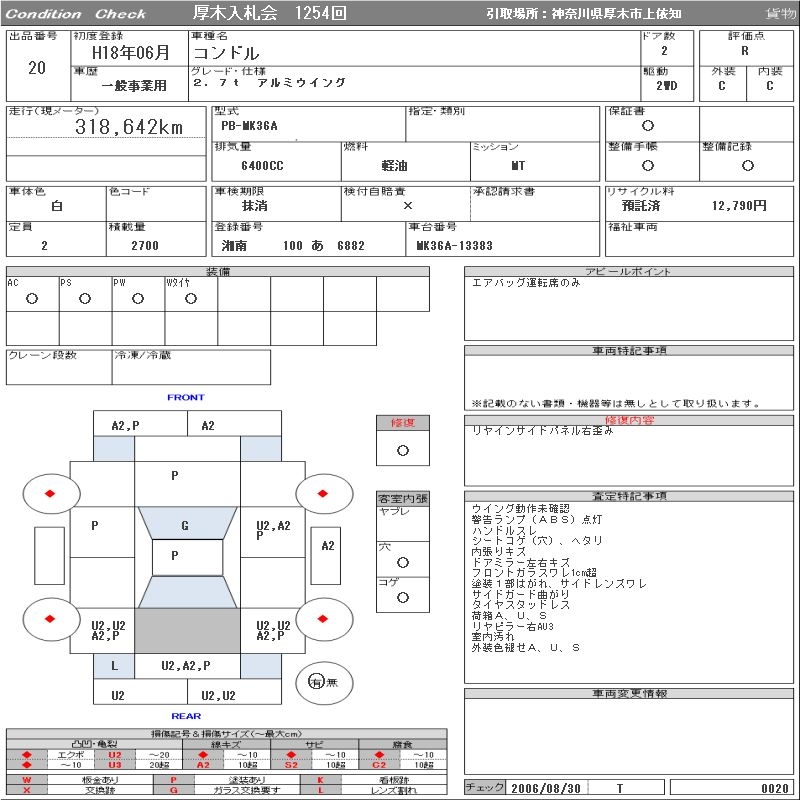Click the circle mark under 保証書
This screenshot has width=800, height=800.
pyautogui.click(x=648, y=126)
